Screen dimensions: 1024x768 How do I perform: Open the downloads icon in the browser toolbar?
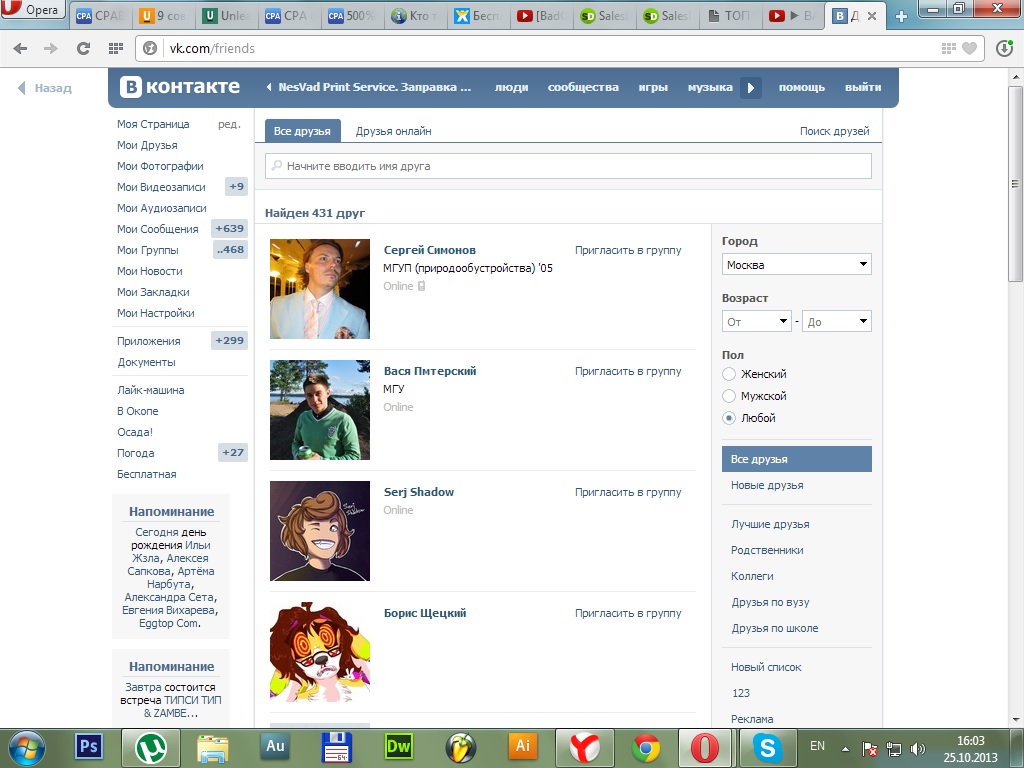click(1004, 48)
